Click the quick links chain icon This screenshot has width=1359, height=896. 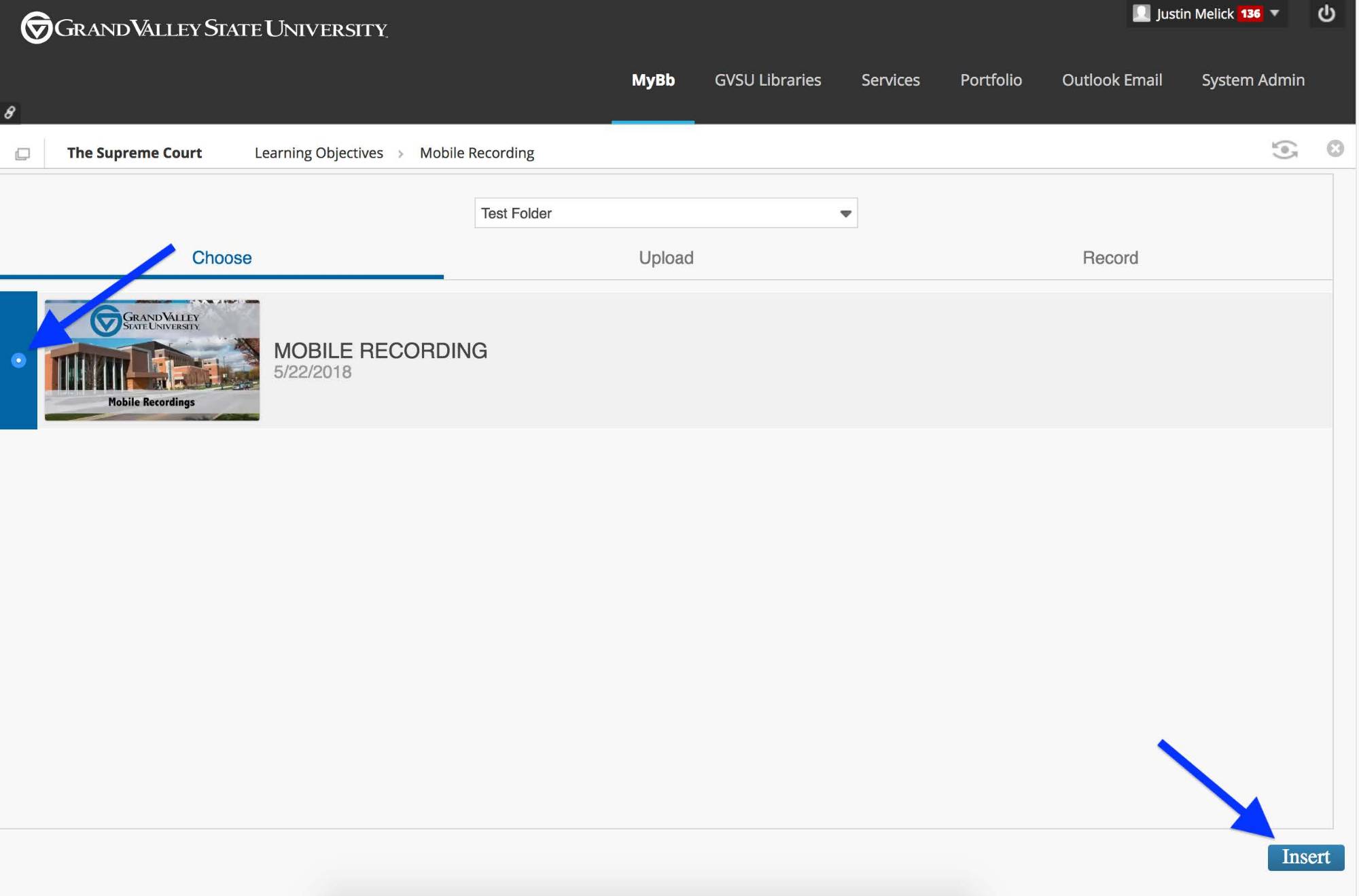(10, 112)
